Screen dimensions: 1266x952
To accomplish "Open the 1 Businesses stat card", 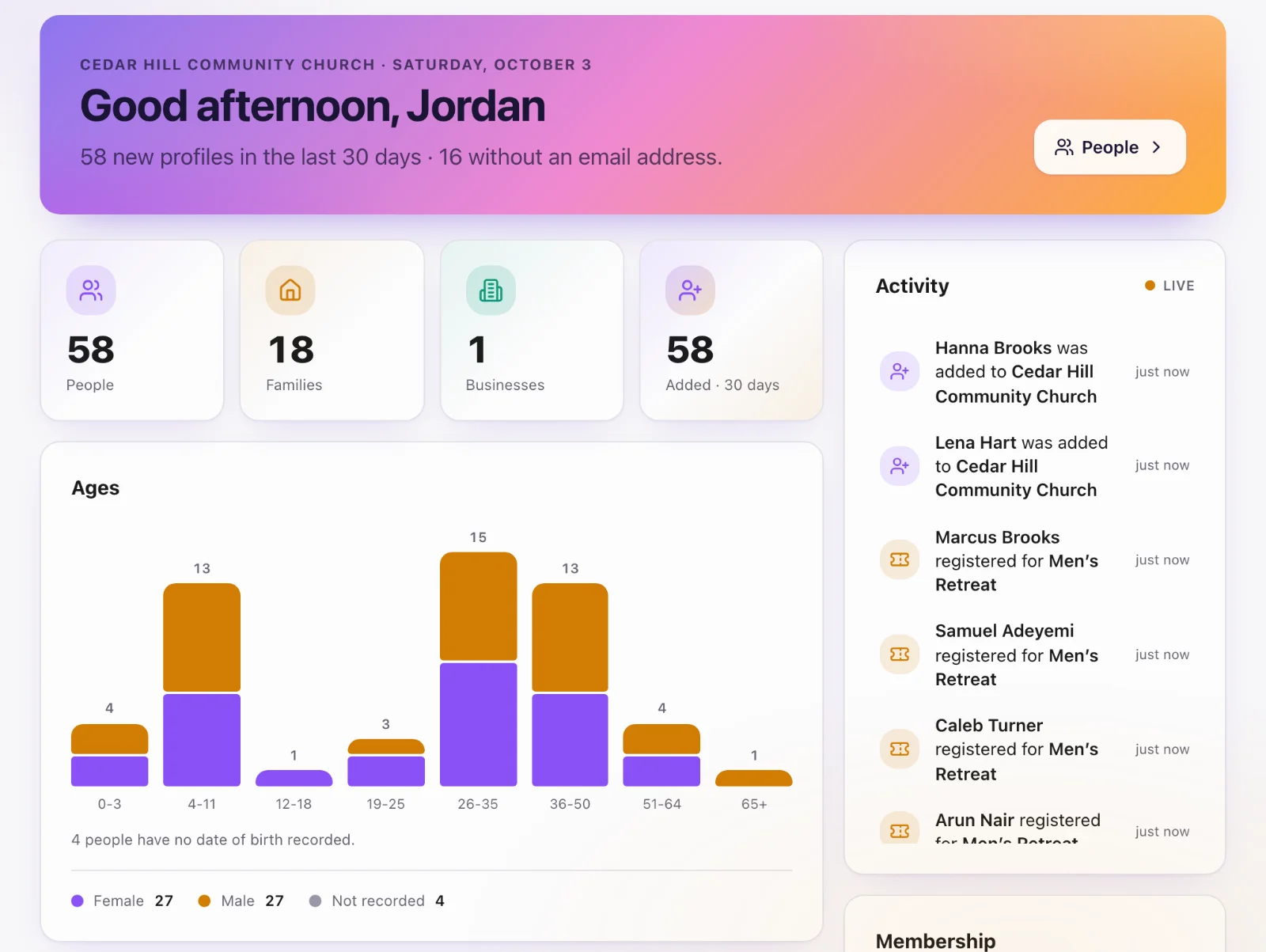I will click(x=532, y=330).
